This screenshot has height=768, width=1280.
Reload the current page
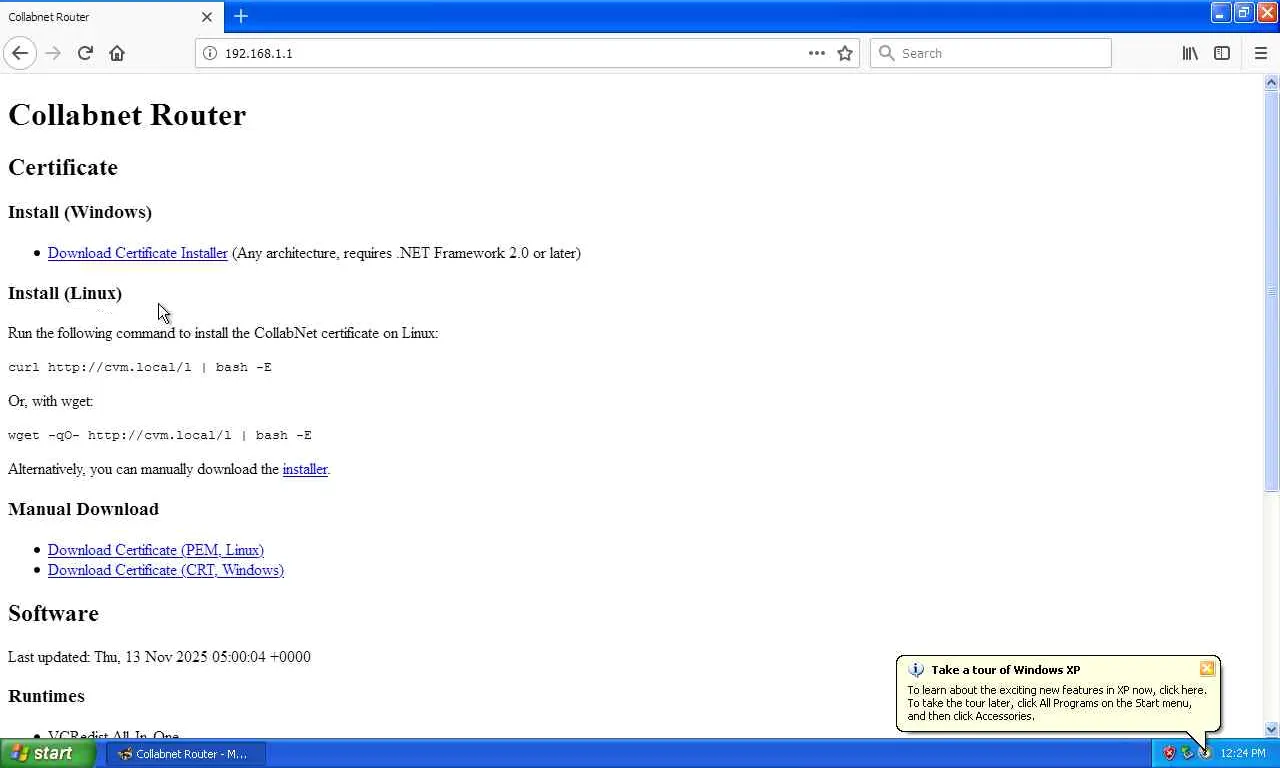pos(85,53)
